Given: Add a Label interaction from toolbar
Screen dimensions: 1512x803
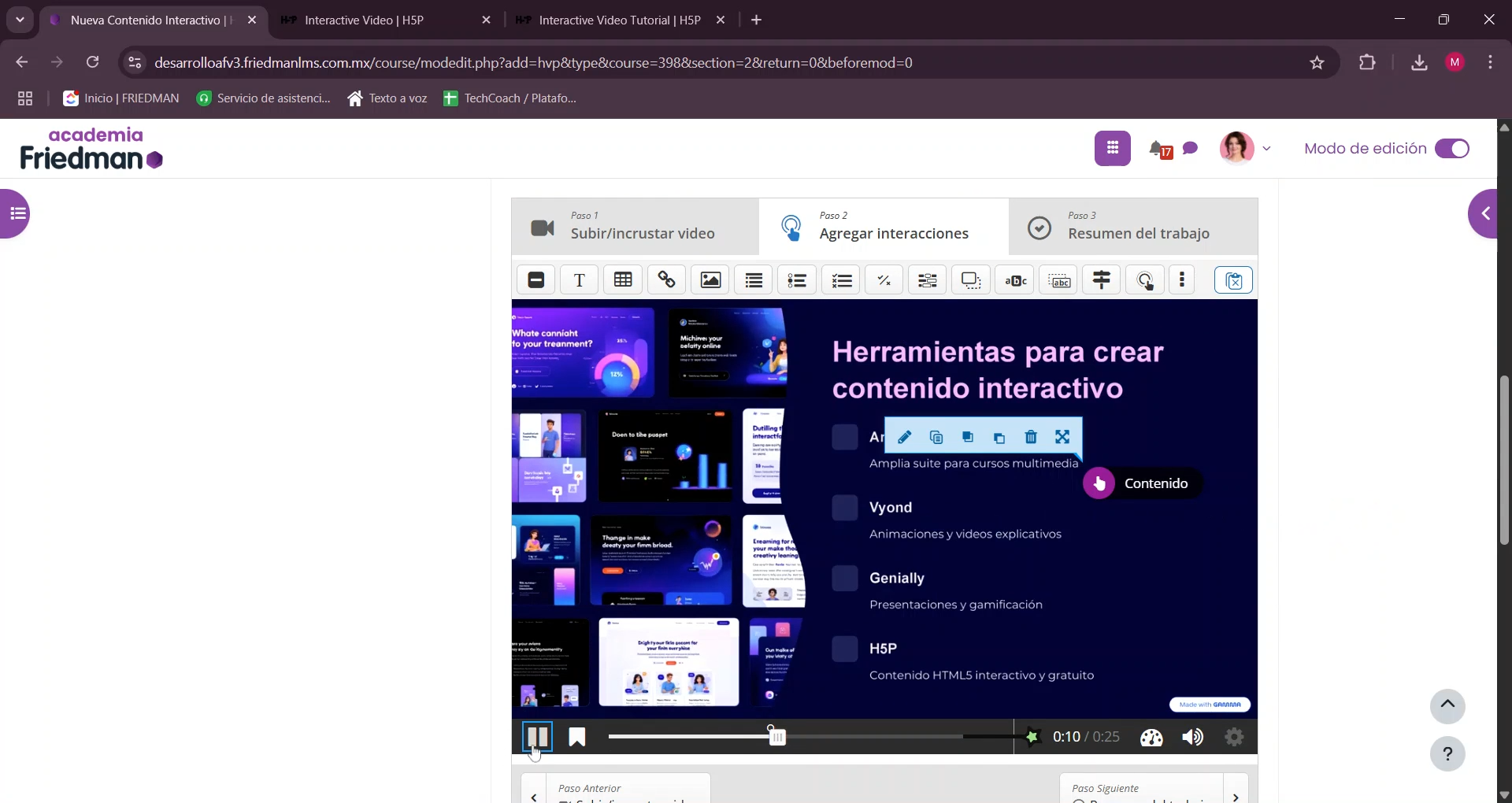Looking at the screenshot, I should [x=536, y=280].
